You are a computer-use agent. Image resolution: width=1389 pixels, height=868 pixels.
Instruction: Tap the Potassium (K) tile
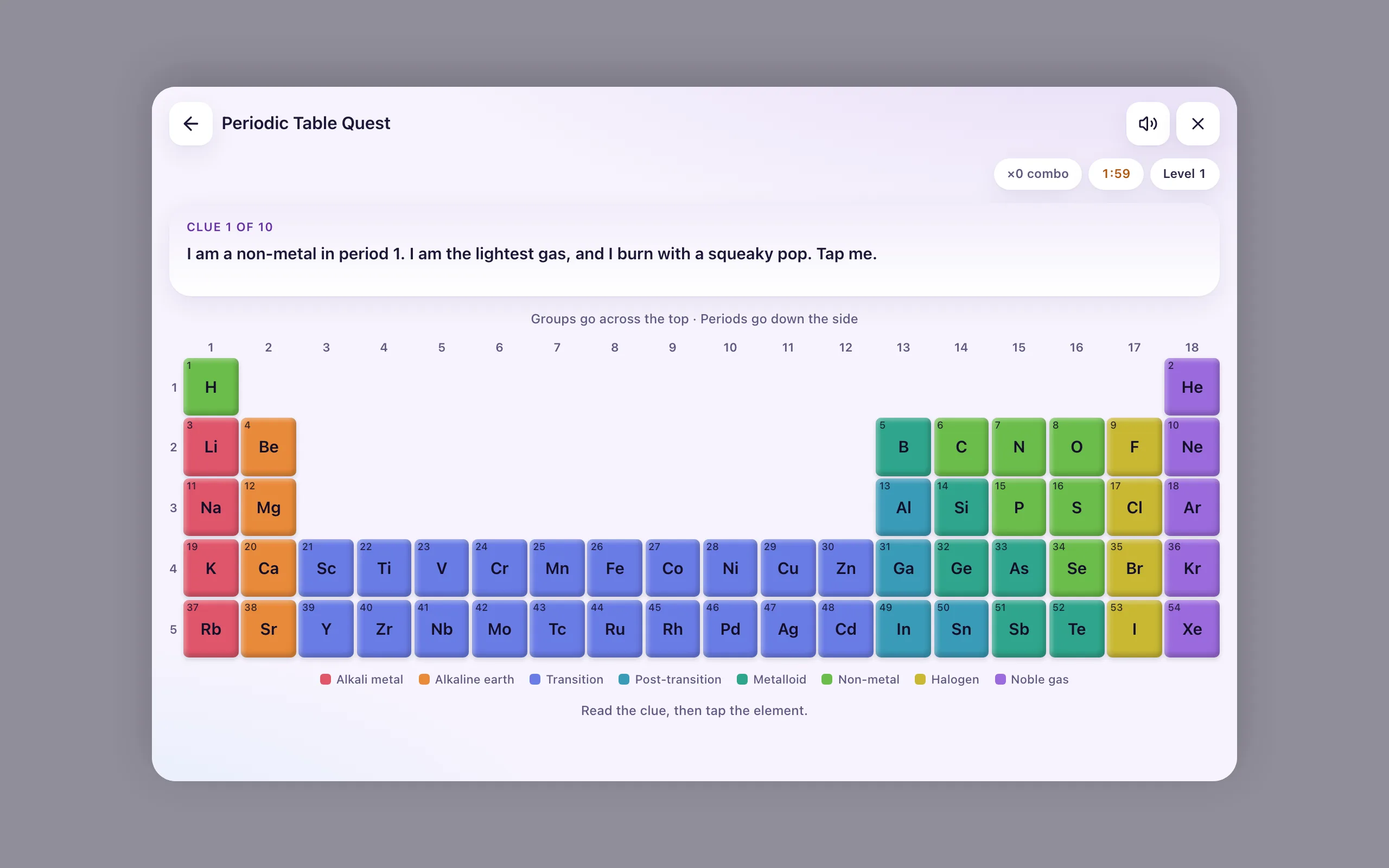(x=211, y=568)
